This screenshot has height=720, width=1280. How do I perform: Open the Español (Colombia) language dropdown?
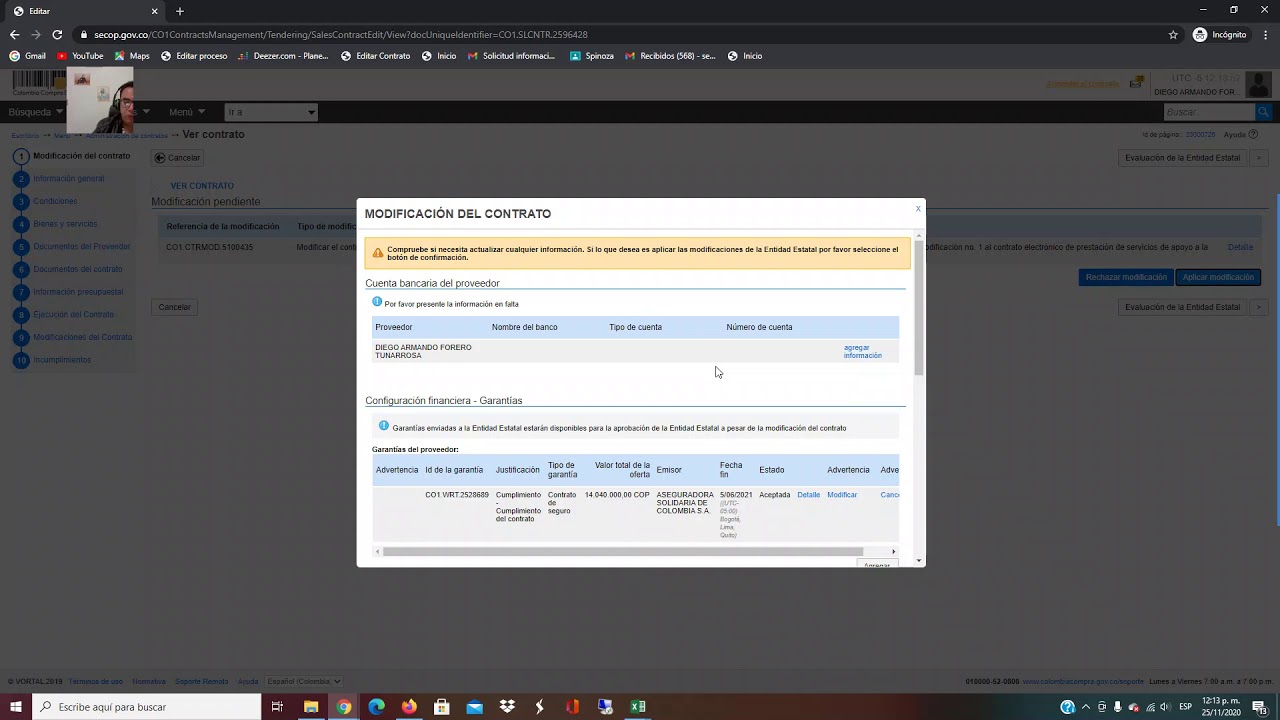304,681
